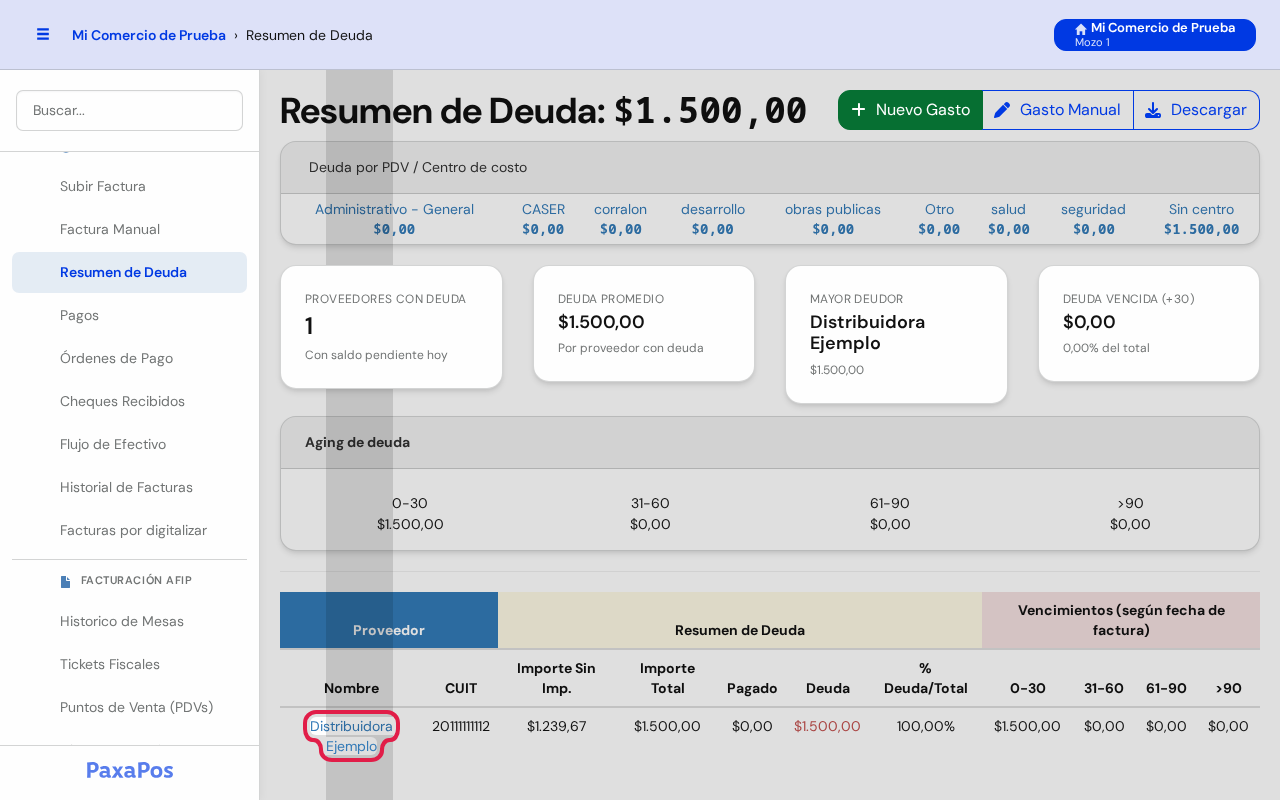Open Historial de Facturas sidebar item

[129, 487]
